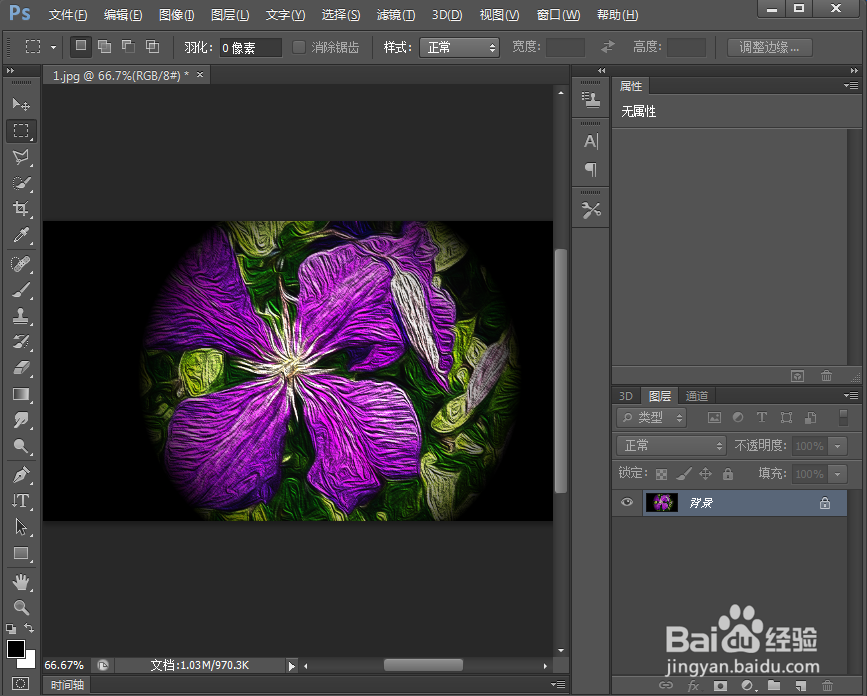Select the Polygonal Lasso tool

pyautogui.click(x=21, y=157)
